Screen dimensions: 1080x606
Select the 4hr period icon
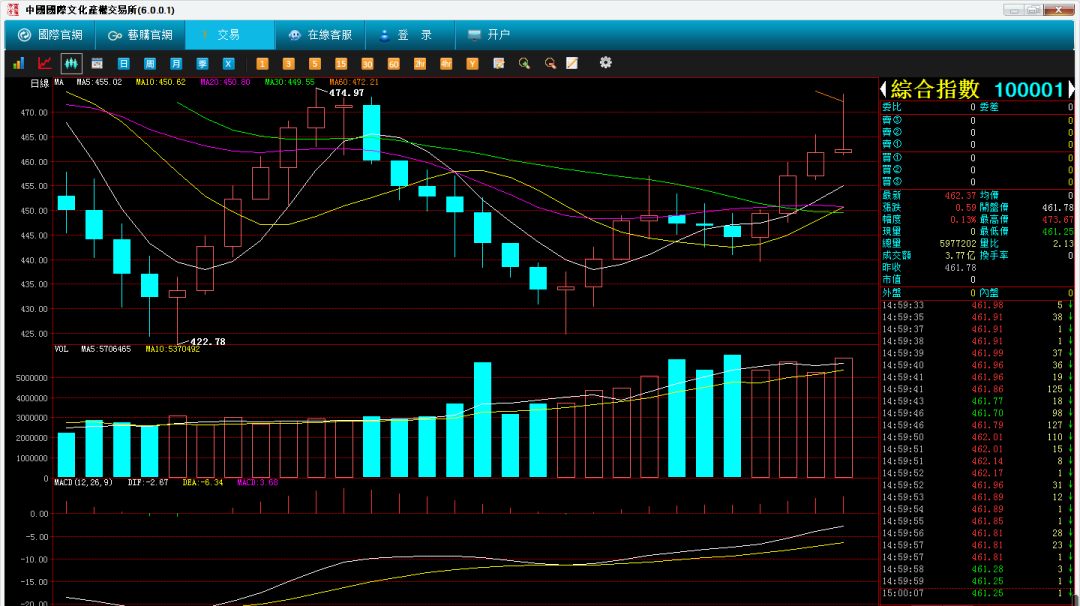(x=446, y=63)
